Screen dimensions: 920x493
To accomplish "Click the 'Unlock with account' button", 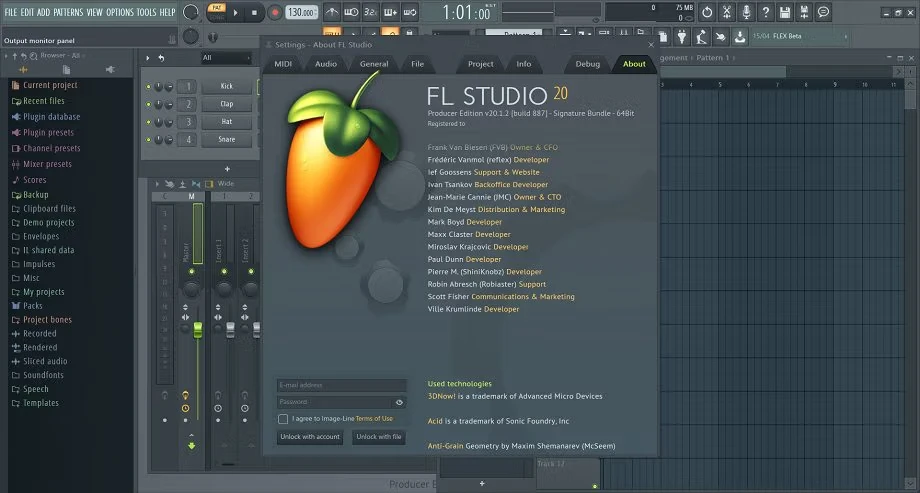I will 310,437.
